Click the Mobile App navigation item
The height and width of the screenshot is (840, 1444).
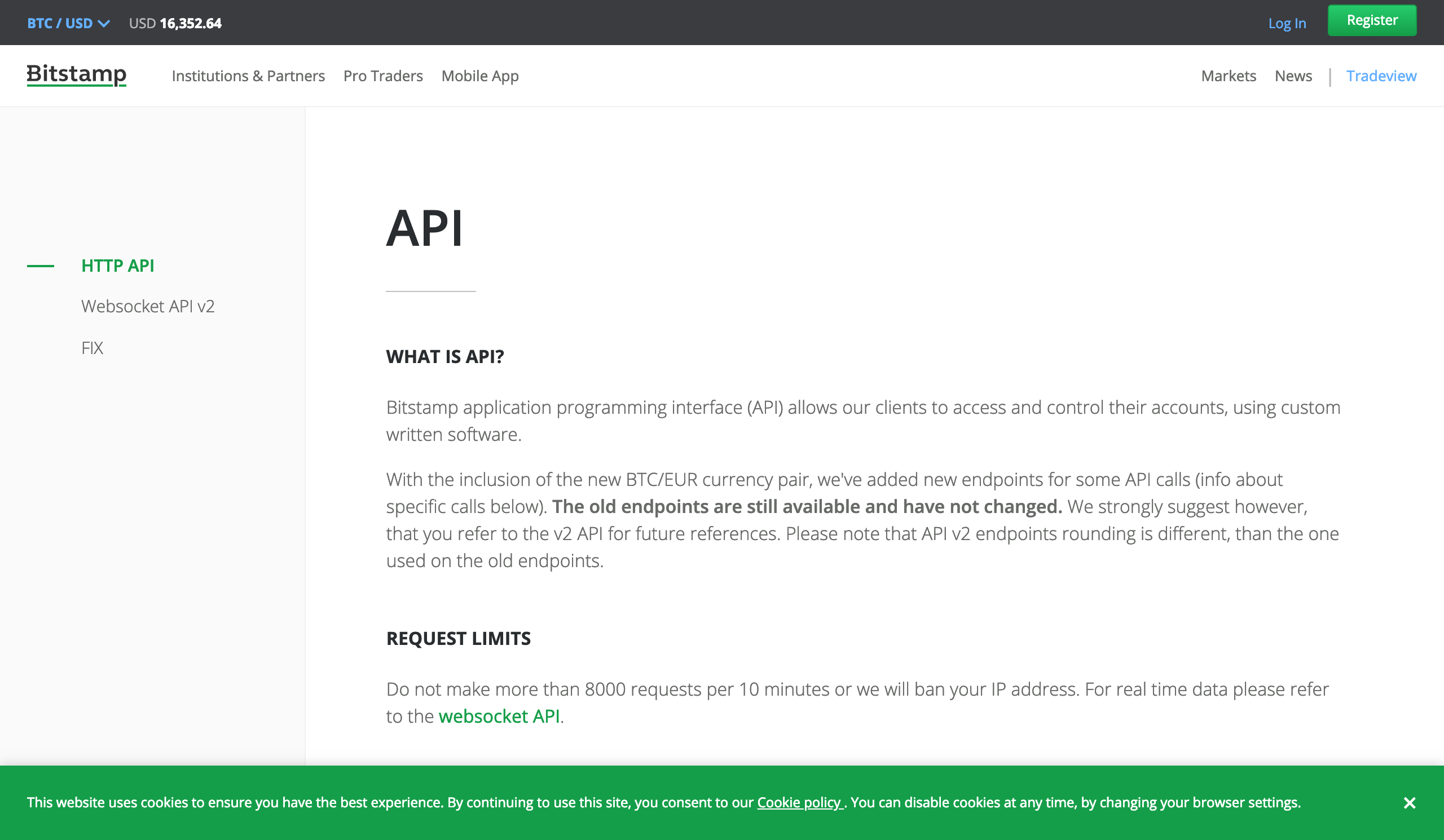tap(481, 75)
